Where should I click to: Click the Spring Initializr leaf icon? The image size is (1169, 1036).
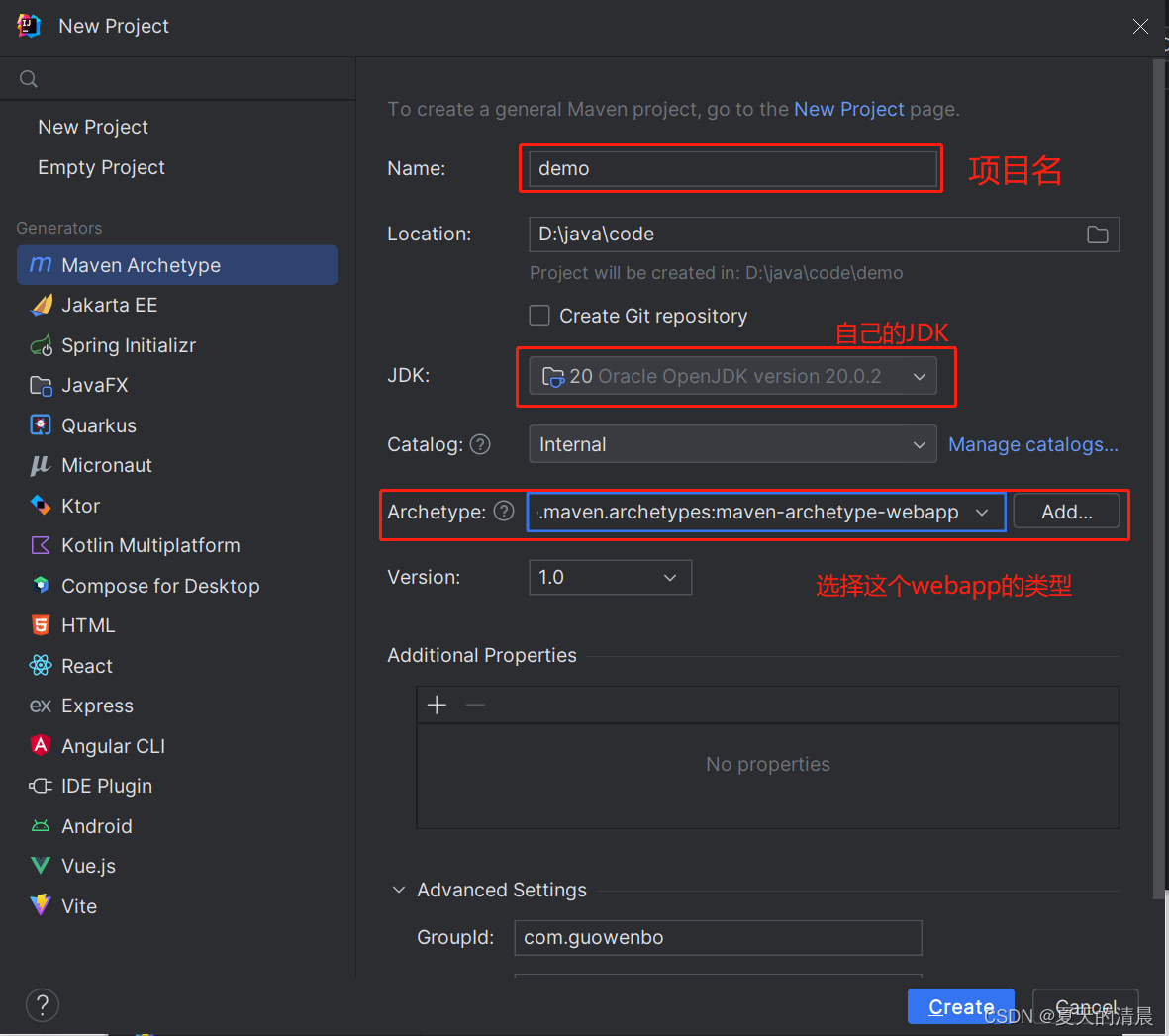pyautogui.click(x=41, y=345)
